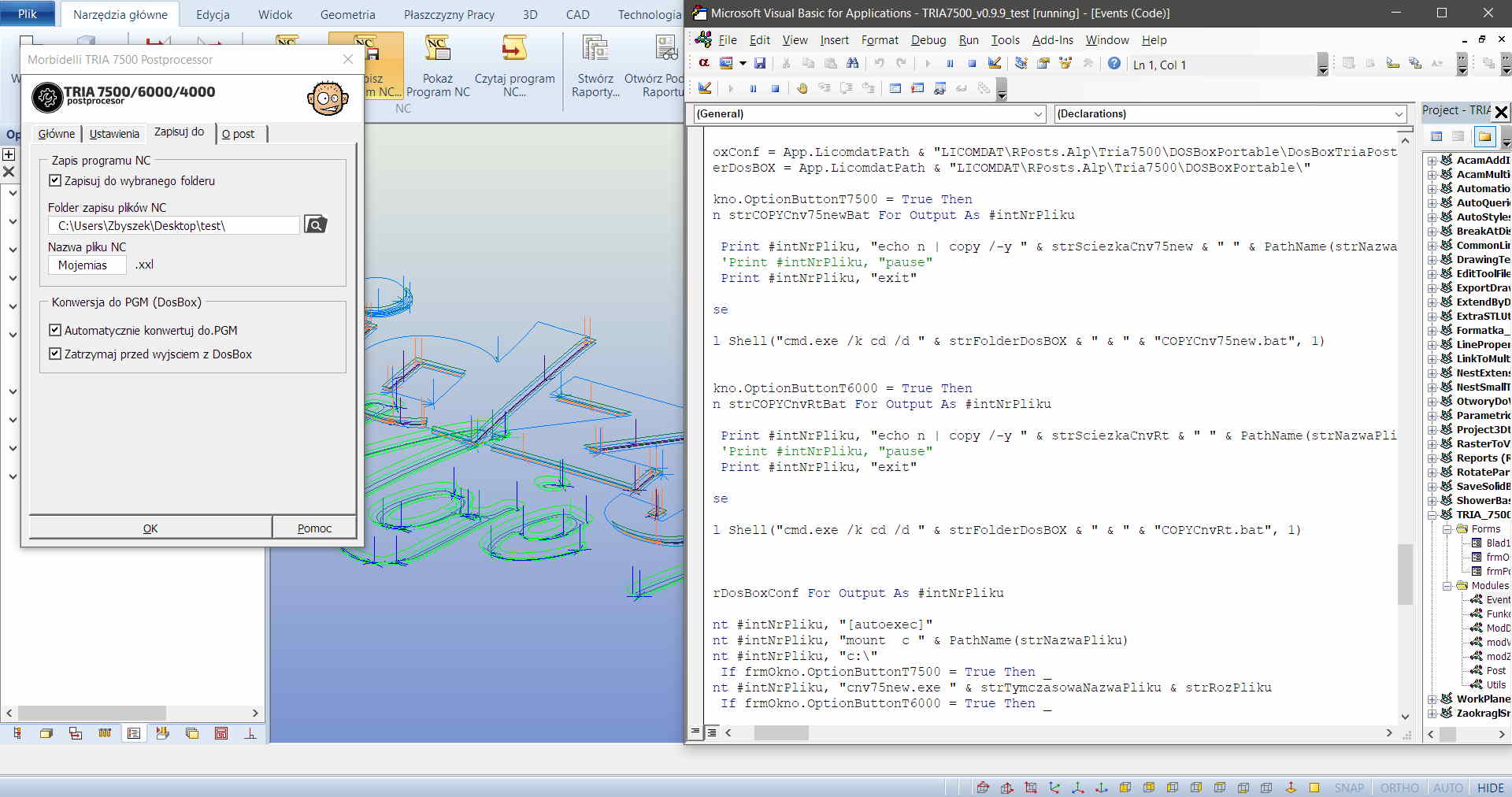Viewport: 1512px width, 797px height.
Task: Switch to Full Module View button in code window
Action: pos(711,732)
